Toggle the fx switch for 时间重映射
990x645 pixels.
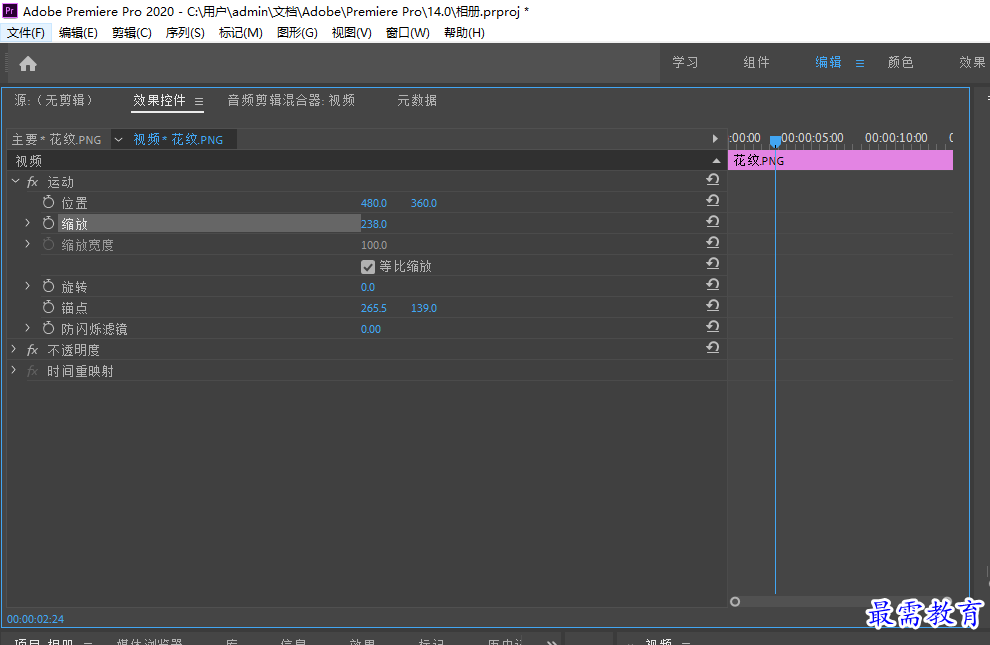(33, 371)
